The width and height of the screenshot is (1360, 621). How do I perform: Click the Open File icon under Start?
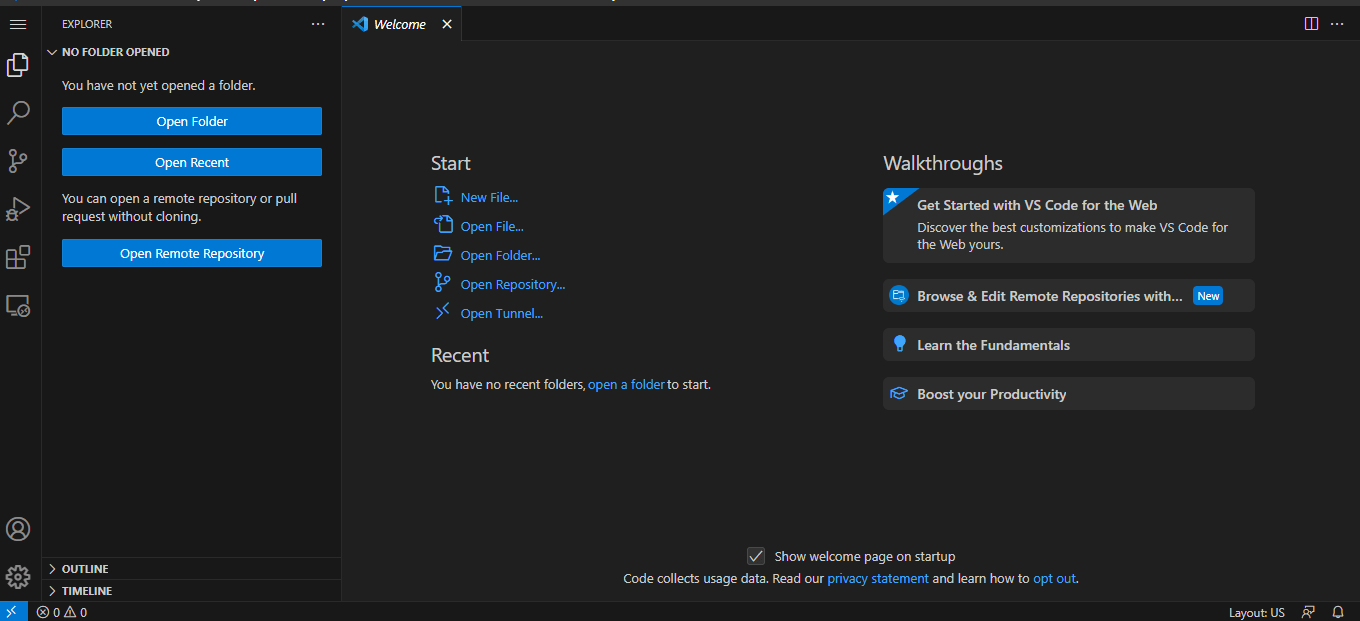(x=443, y=225)
